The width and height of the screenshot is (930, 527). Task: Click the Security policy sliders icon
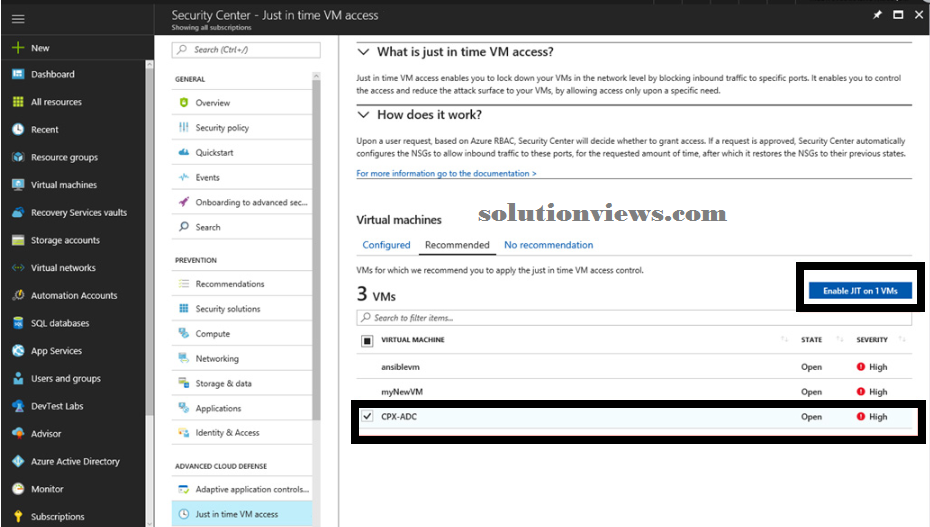click(x=184, y=127)
